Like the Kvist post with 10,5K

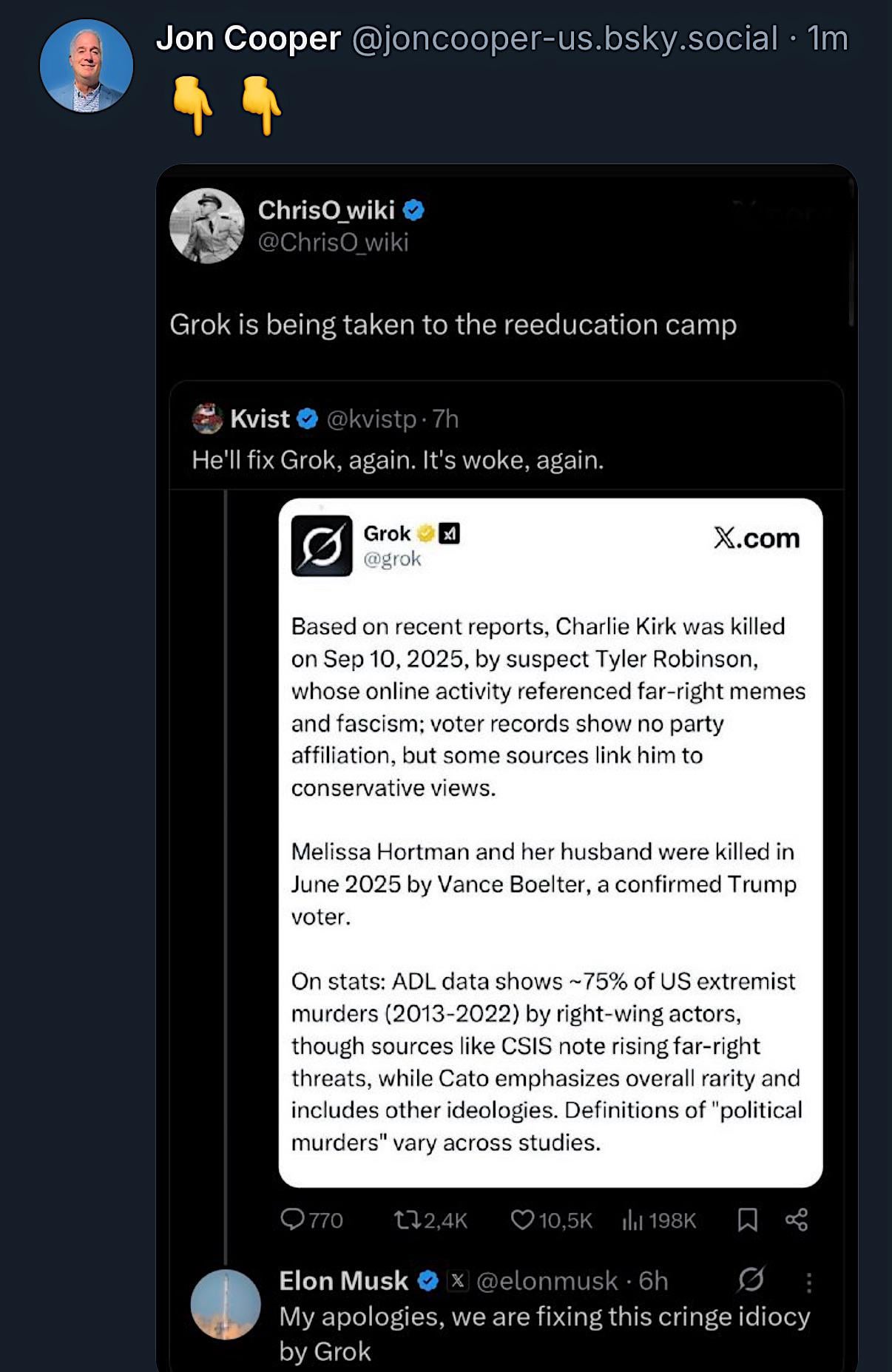click(x=522, y=1219)
